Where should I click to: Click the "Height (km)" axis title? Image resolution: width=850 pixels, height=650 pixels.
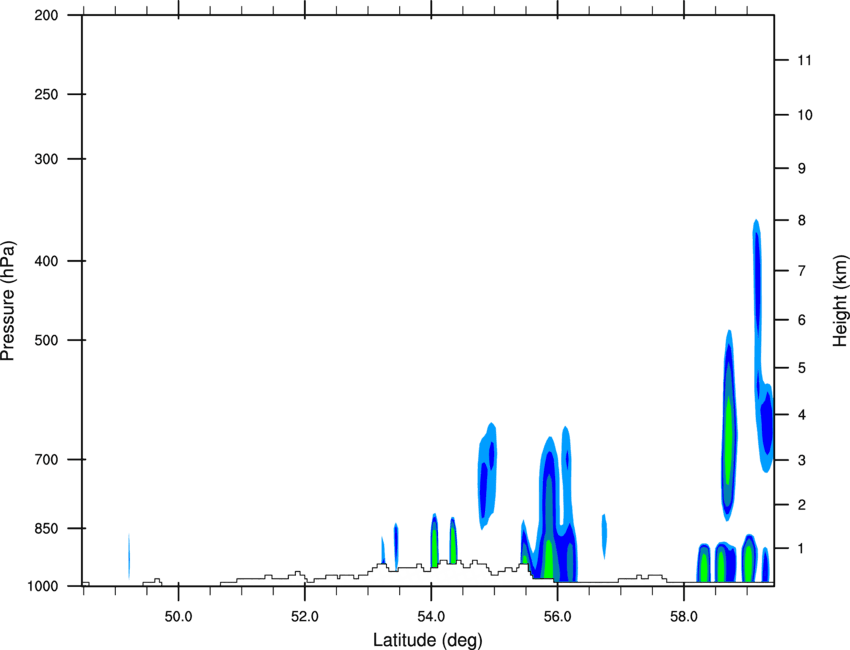[840, 300]
